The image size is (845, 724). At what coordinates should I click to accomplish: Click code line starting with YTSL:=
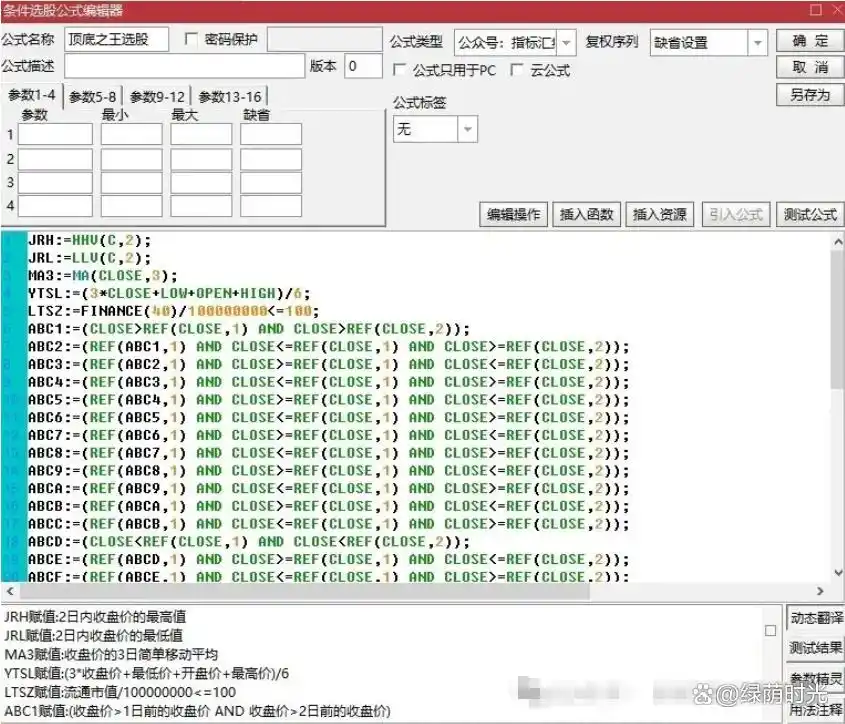click(169, 294)
